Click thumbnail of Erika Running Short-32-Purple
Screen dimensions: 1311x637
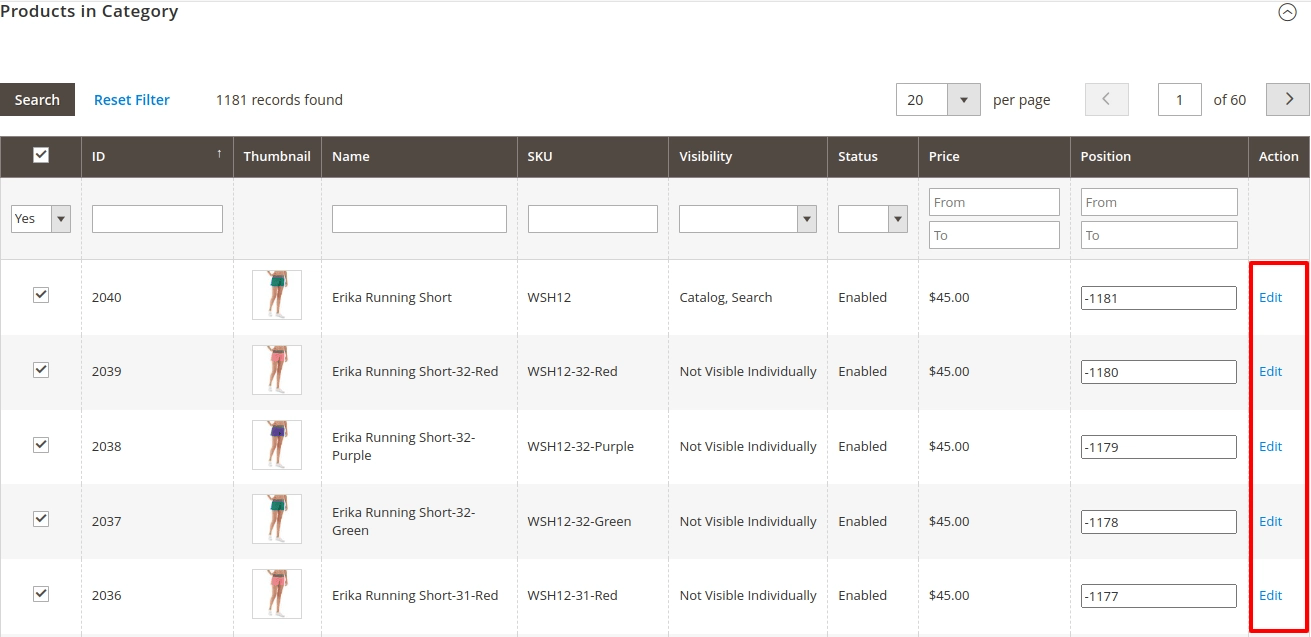pos(277,445)
